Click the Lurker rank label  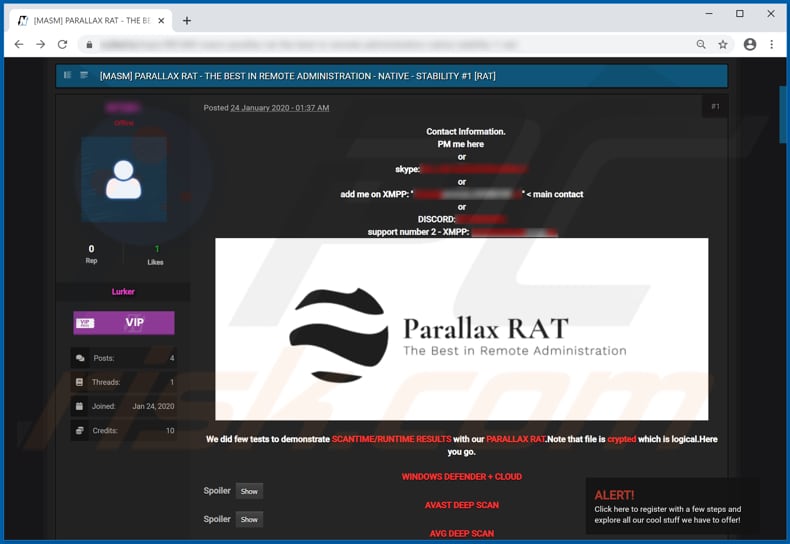click(x=123, y=292)
